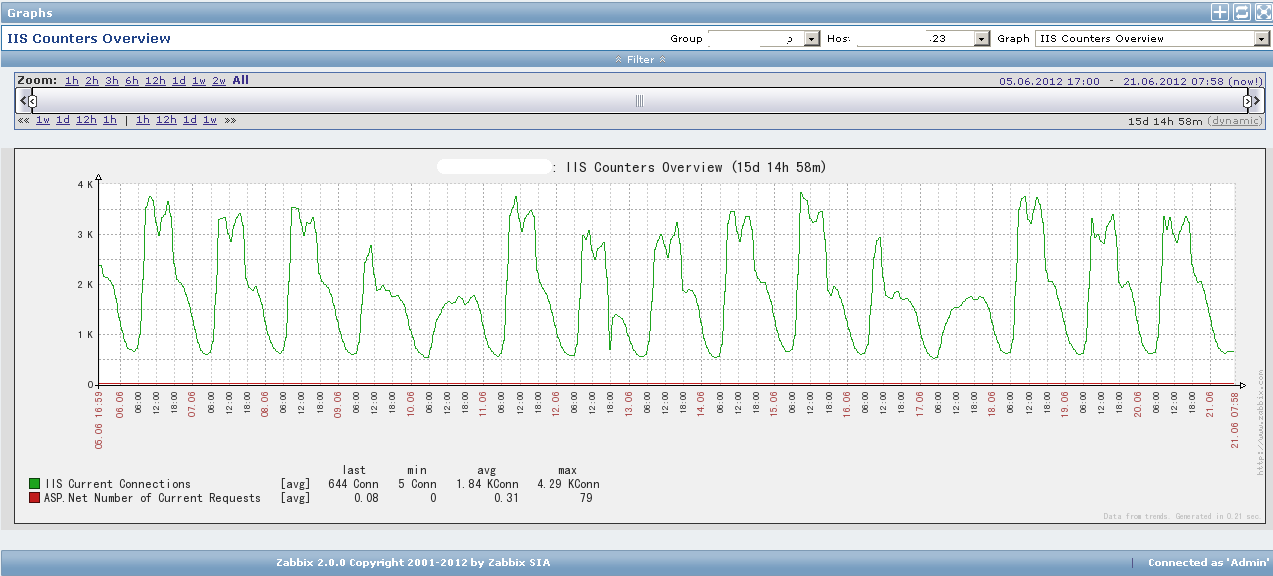Set zoom to 2h
The image size is (1273, 576).
point(92,81)
